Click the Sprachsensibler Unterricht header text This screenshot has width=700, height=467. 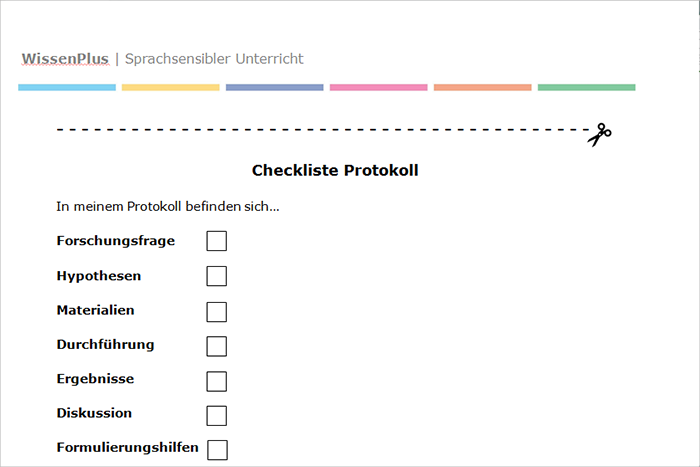[x=214, y=58]
